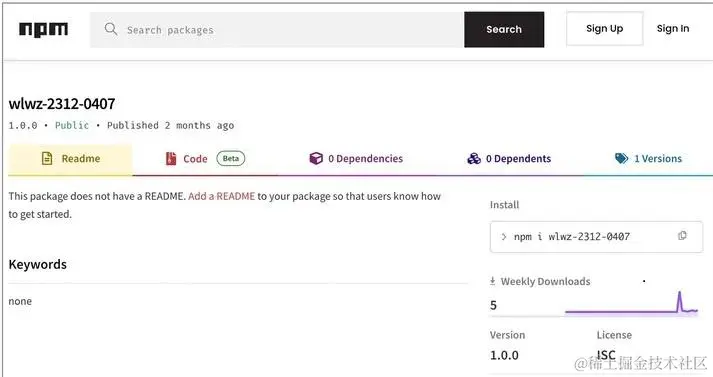This screenshot has width=713, height=377.
Task: Click the Install heading
Action: click(504, 205)
